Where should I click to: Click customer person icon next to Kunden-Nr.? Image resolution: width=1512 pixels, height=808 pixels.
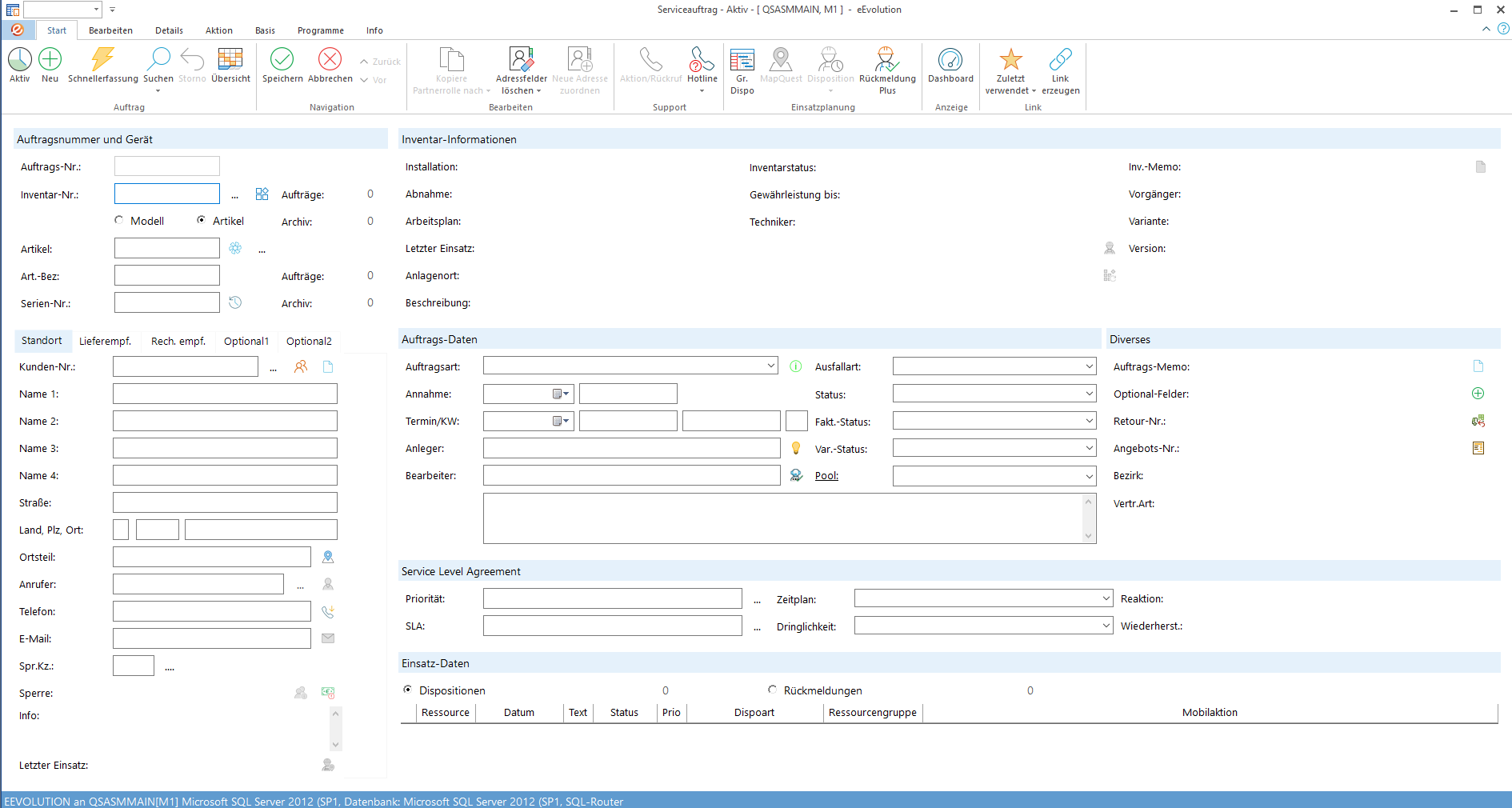pyautogui.click(x=301, y=366)
